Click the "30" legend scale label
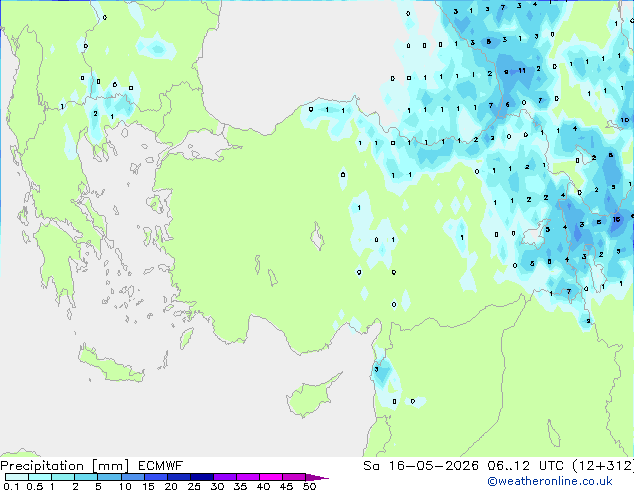This screenshot has height=490, width=634. tap(217, 486)
